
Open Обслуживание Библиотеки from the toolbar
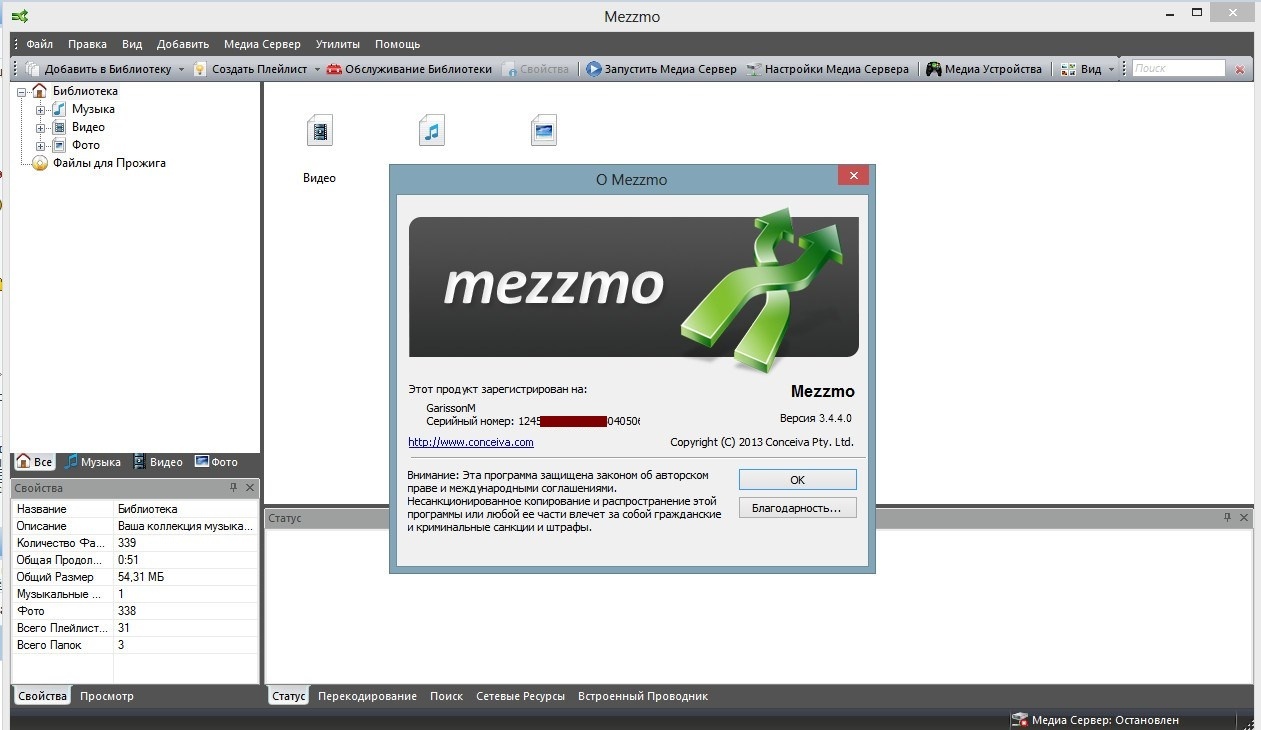(409, 69)
